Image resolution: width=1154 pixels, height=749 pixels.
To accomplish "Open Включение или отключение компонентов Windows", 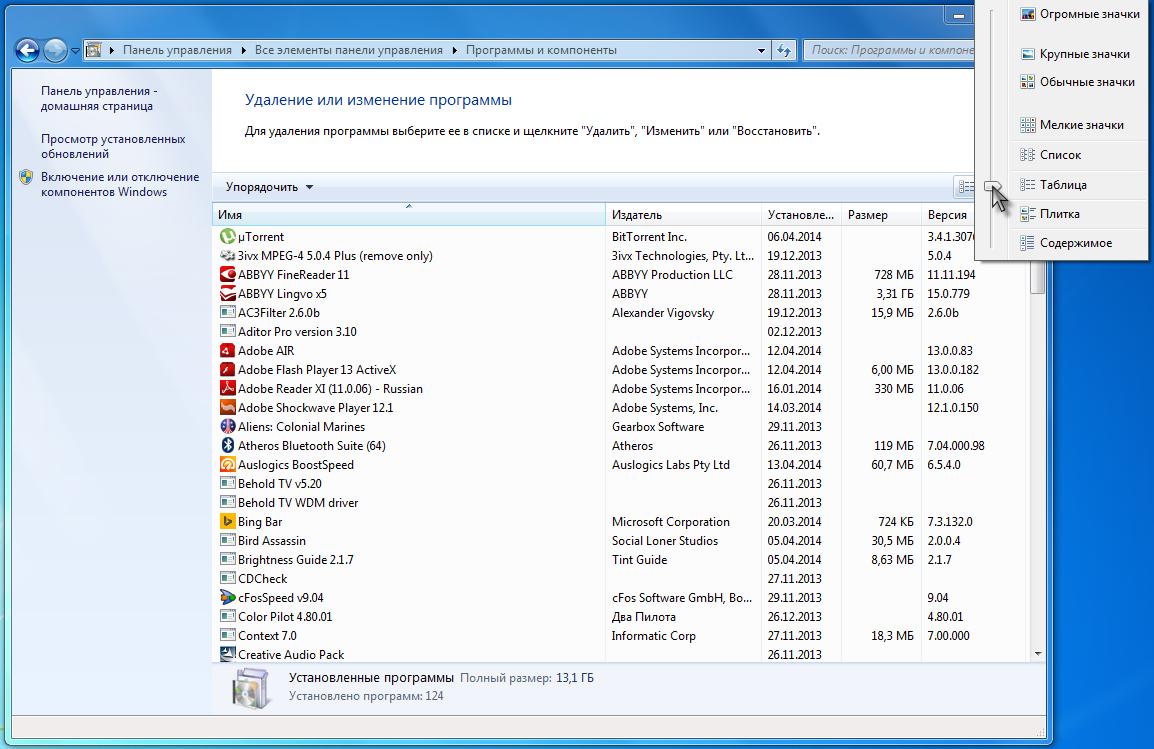I will (119, 184).
